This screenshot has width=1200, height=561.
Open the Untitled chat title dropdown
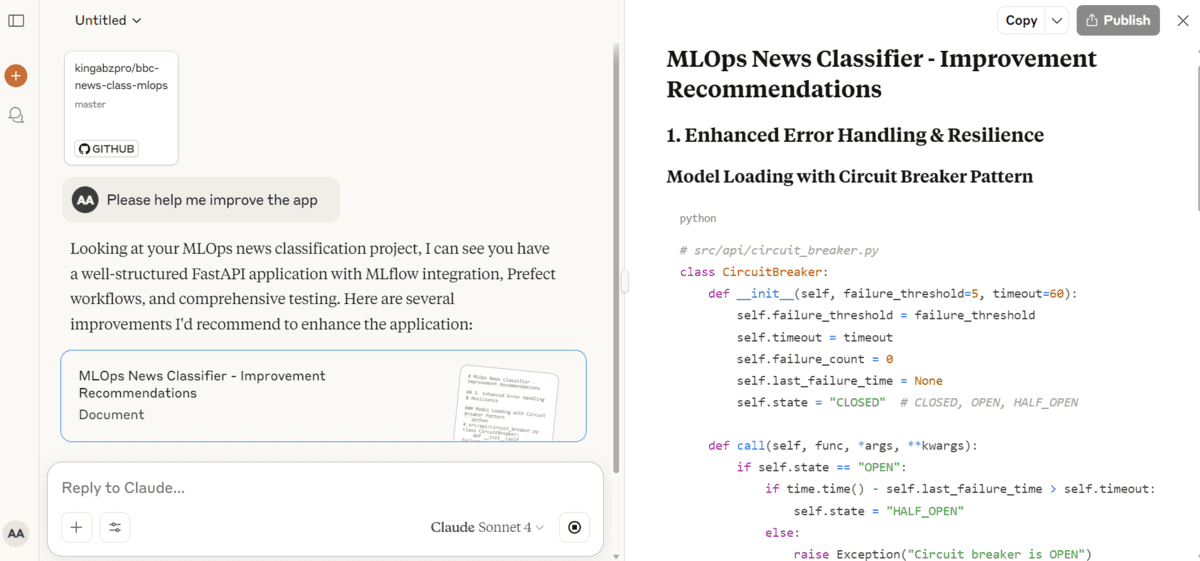tap(108, 20)
